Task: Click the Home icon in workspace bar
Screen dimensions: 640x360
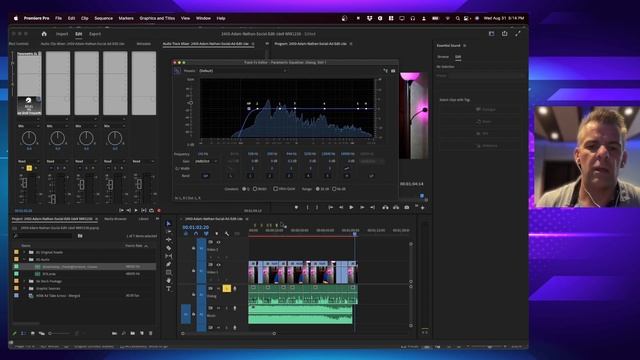Action: pyautogui.click(x=44, y=34)
